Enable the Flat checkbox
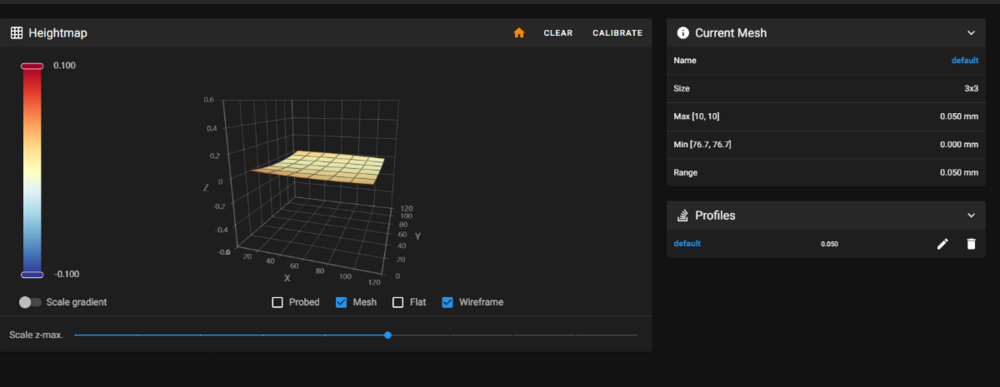This screenshot has width=1000, height=387. [x=398, y=302]
